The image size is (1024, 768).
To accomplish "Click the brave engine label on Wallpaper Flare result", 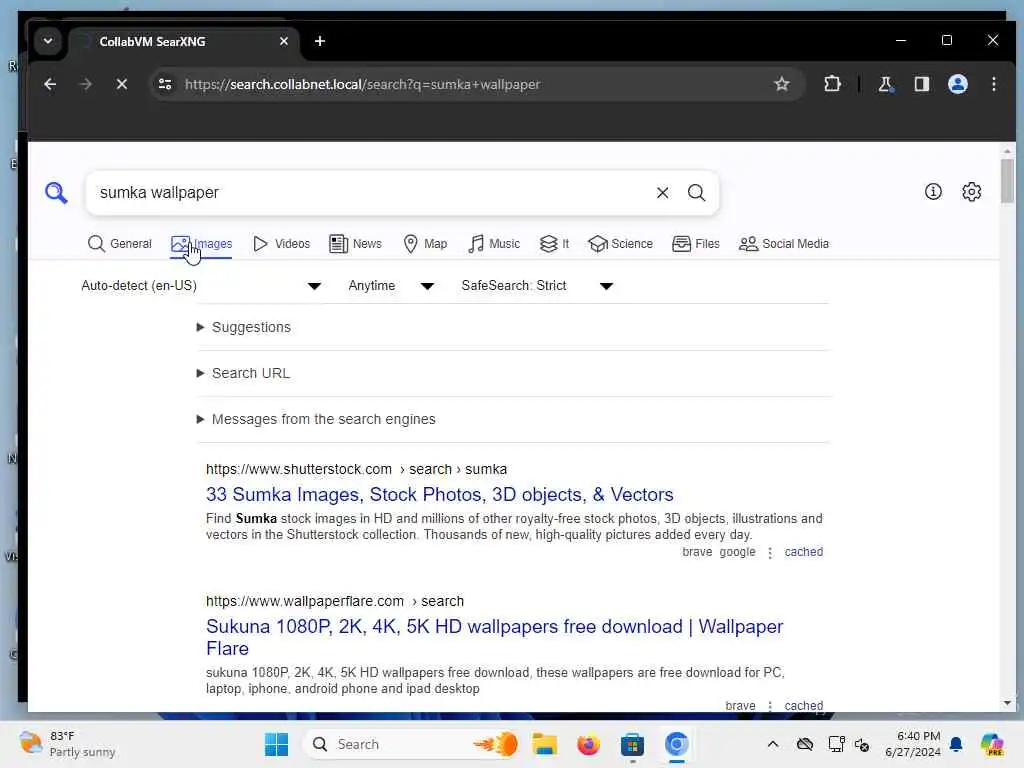I will coord(740,705).
